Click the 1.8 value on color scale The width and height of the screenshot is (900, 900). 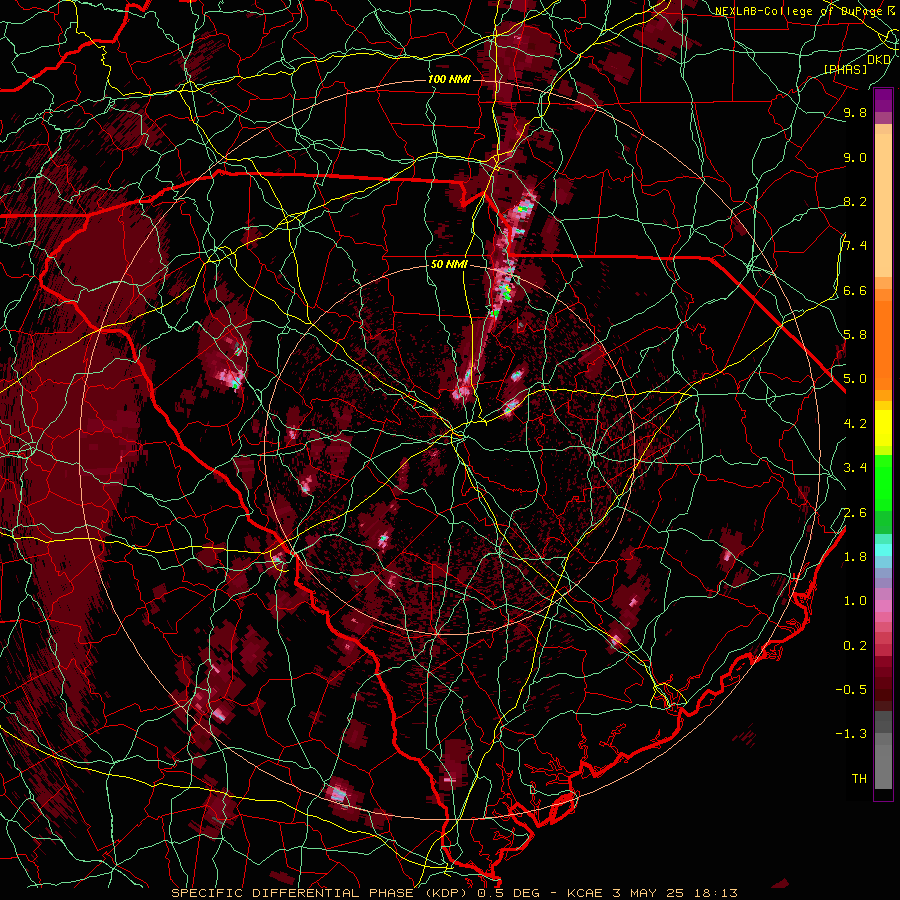tap(855, 557)
